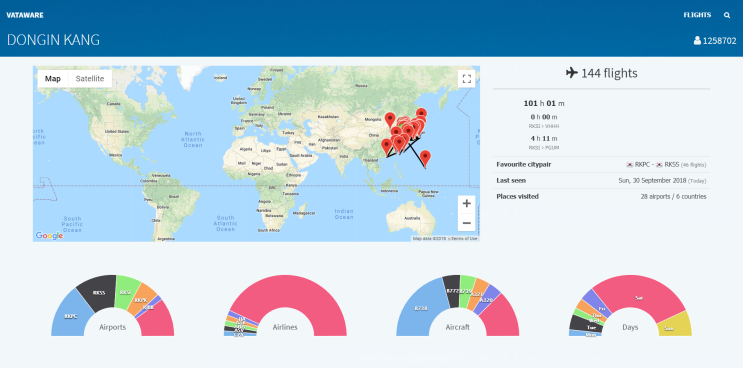Viewport: 743px width, 368px height.
Task: Click the red marker over northern Japan
Action: [x=421, y=115]
